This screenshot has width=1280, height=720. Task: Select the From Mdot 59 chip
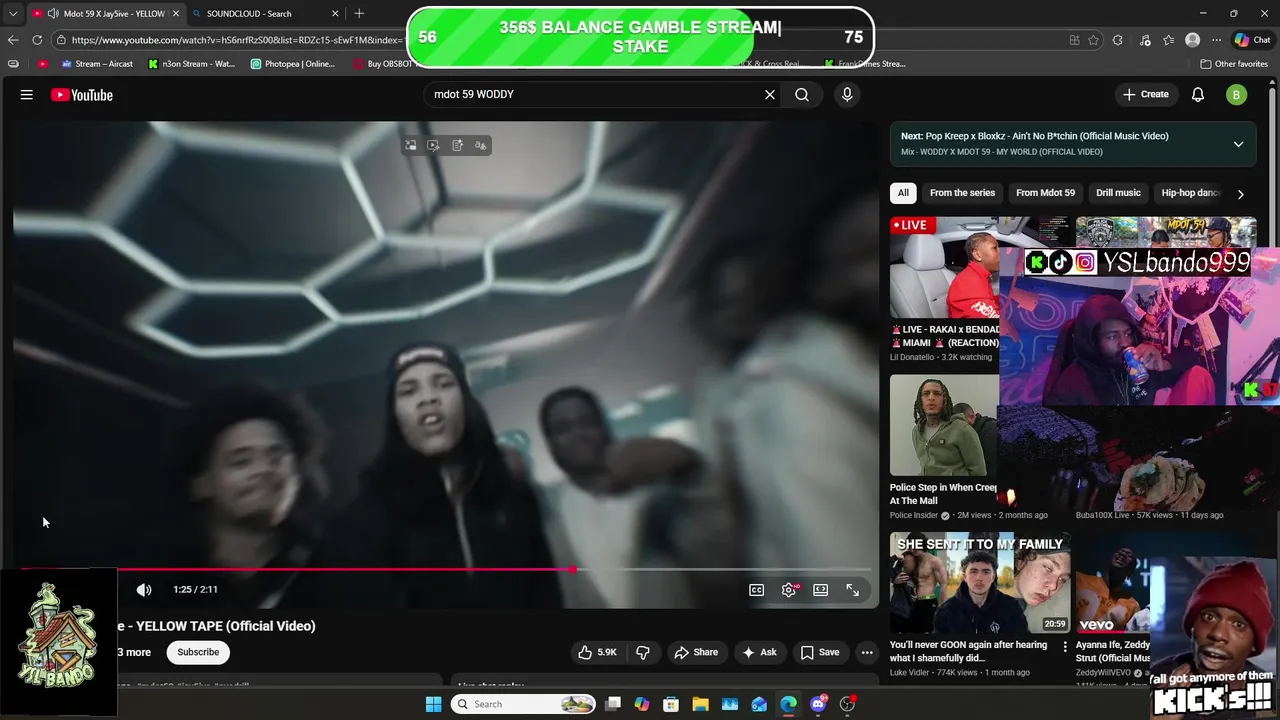1045,193
